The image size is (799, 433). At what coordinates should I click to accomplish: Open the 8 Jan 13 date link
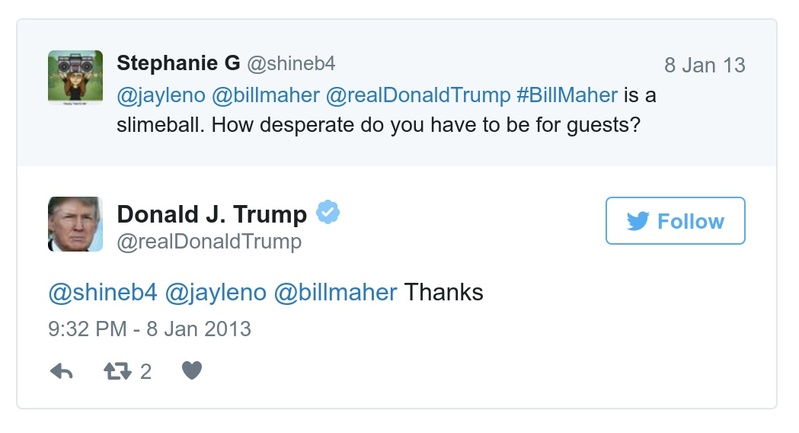[x=705, y=66]
